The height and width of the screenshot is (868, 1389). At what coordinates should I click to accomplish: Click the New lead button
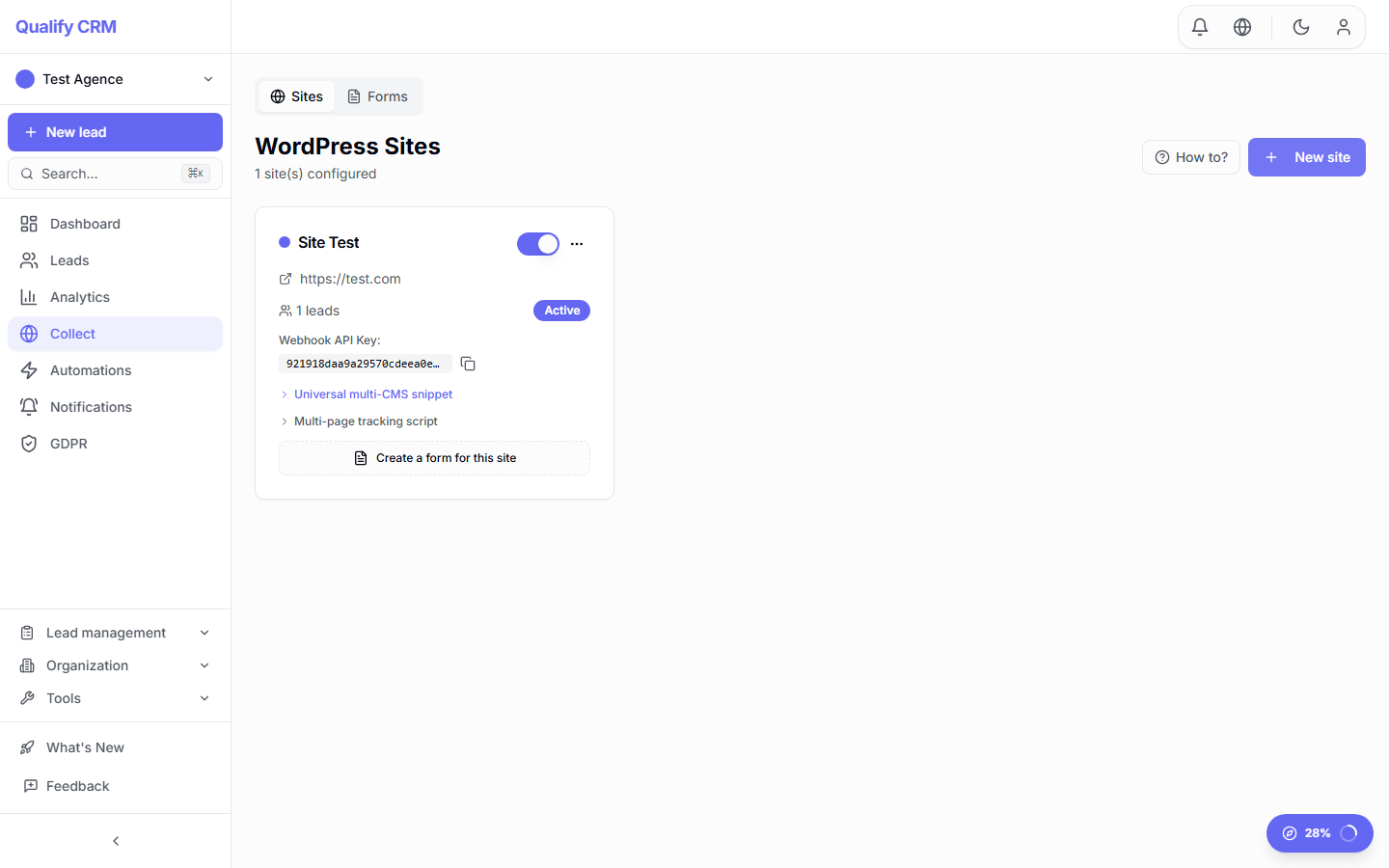[x=115, y=132]
